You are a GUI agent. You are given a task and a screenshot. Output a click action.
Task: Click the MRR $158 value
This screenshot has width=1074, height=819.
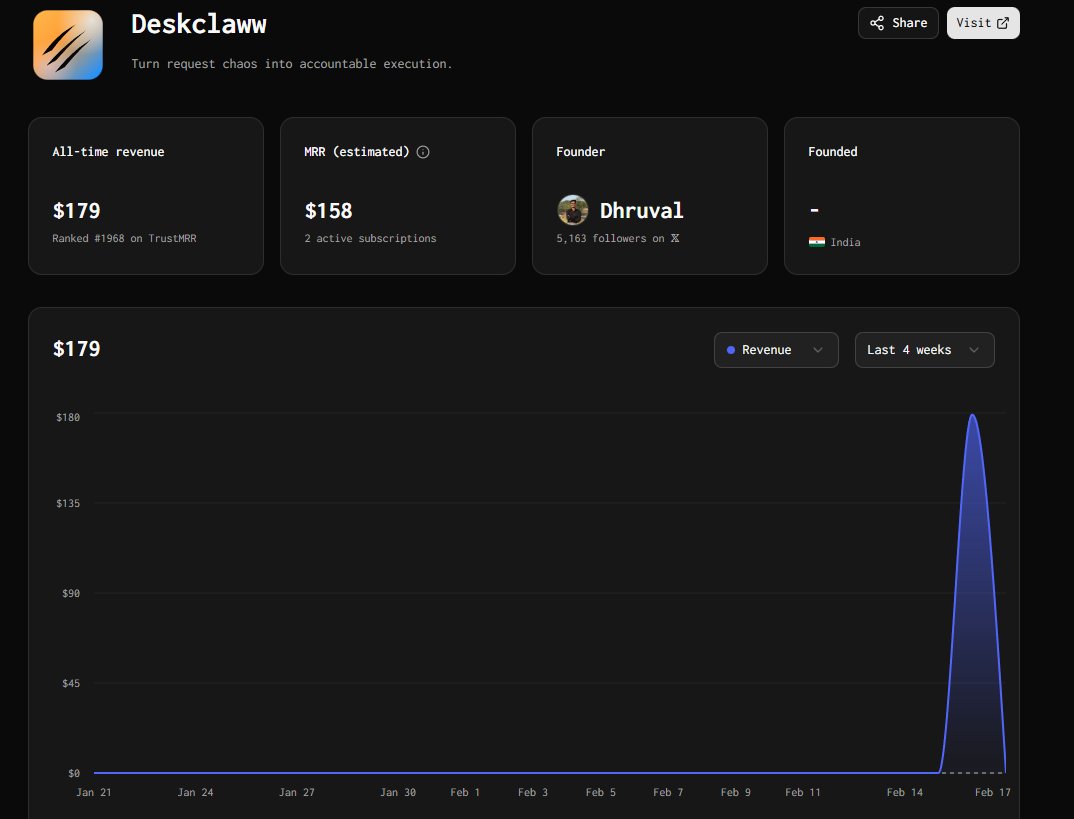[328, 211]
